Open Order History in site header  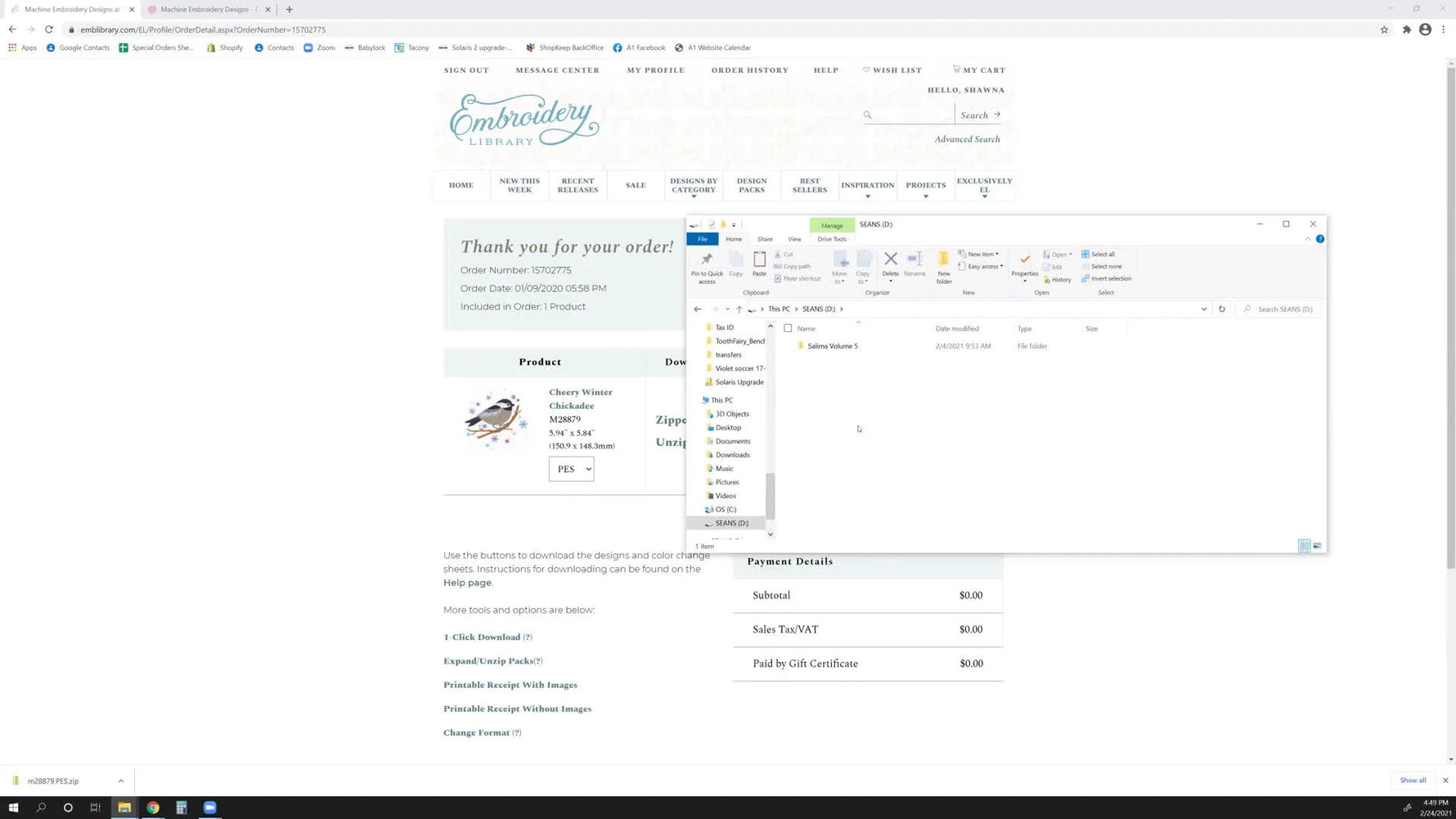click(749, 70)
